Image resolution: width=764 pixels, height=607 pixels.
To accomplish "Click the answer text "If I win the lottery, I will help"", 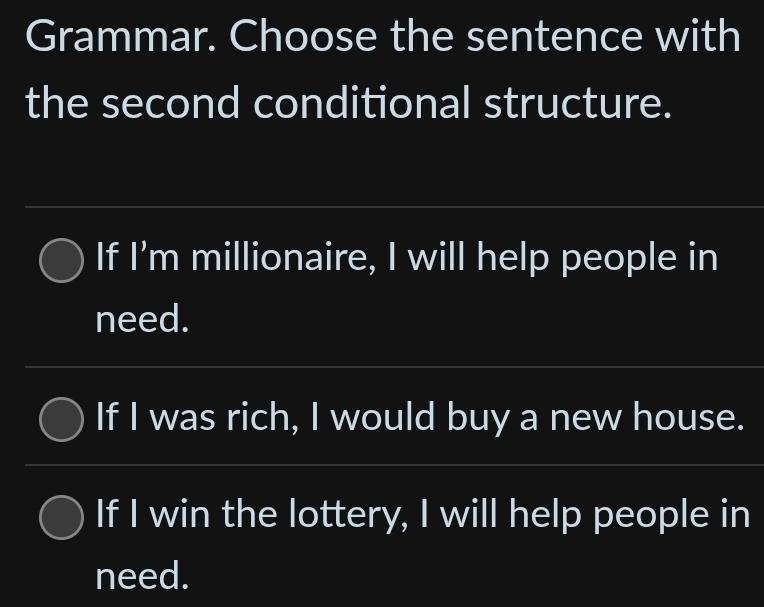I will (422, 515).
